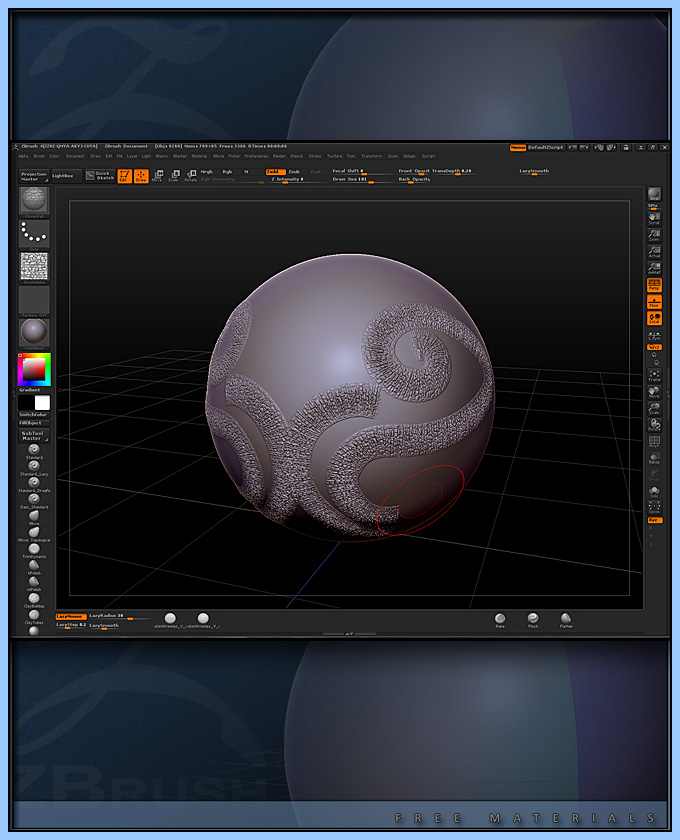Click the Menus button in title bar

518,147
